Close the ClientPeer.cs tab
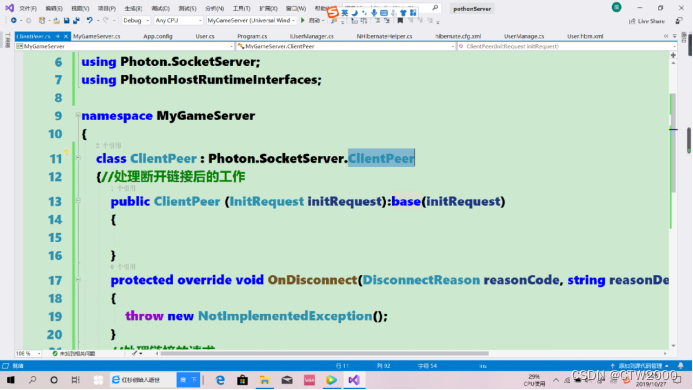 (x=66, y=36)
